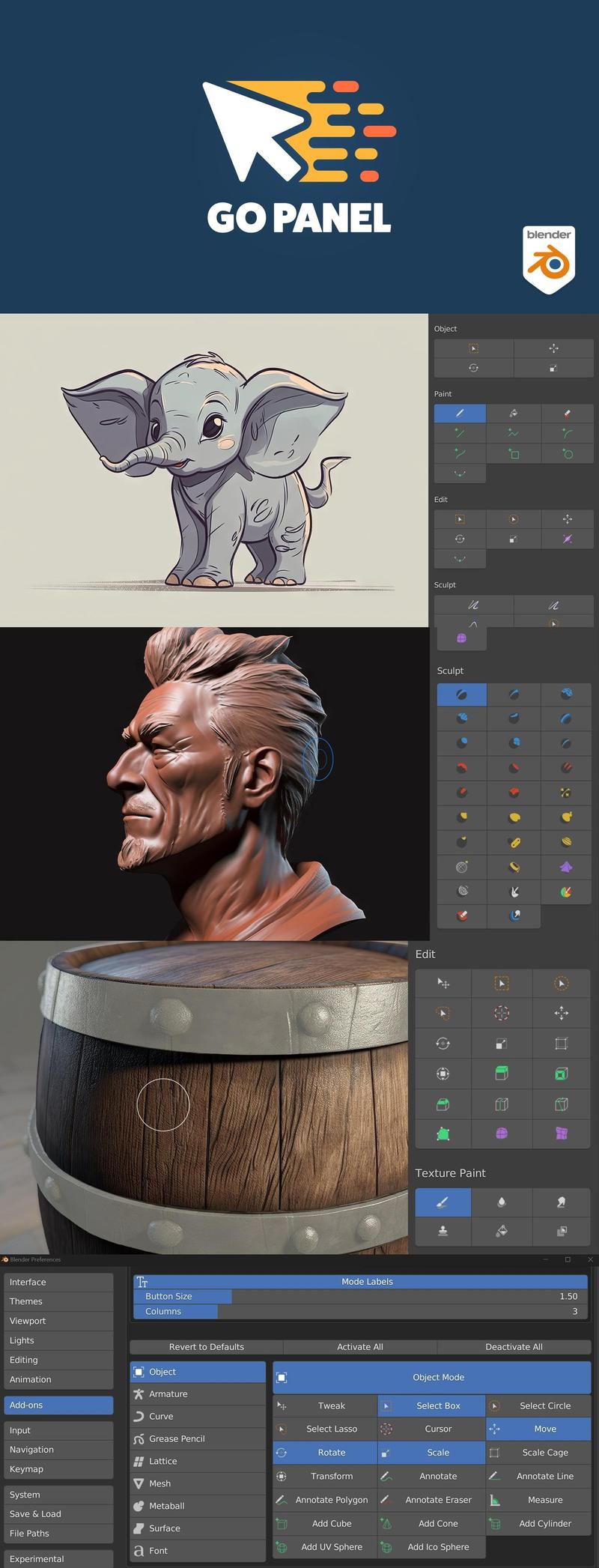The height and width of the screenshot is (1568, 599).
Task: Click the Columns value field
Action: pos(361,1311)
